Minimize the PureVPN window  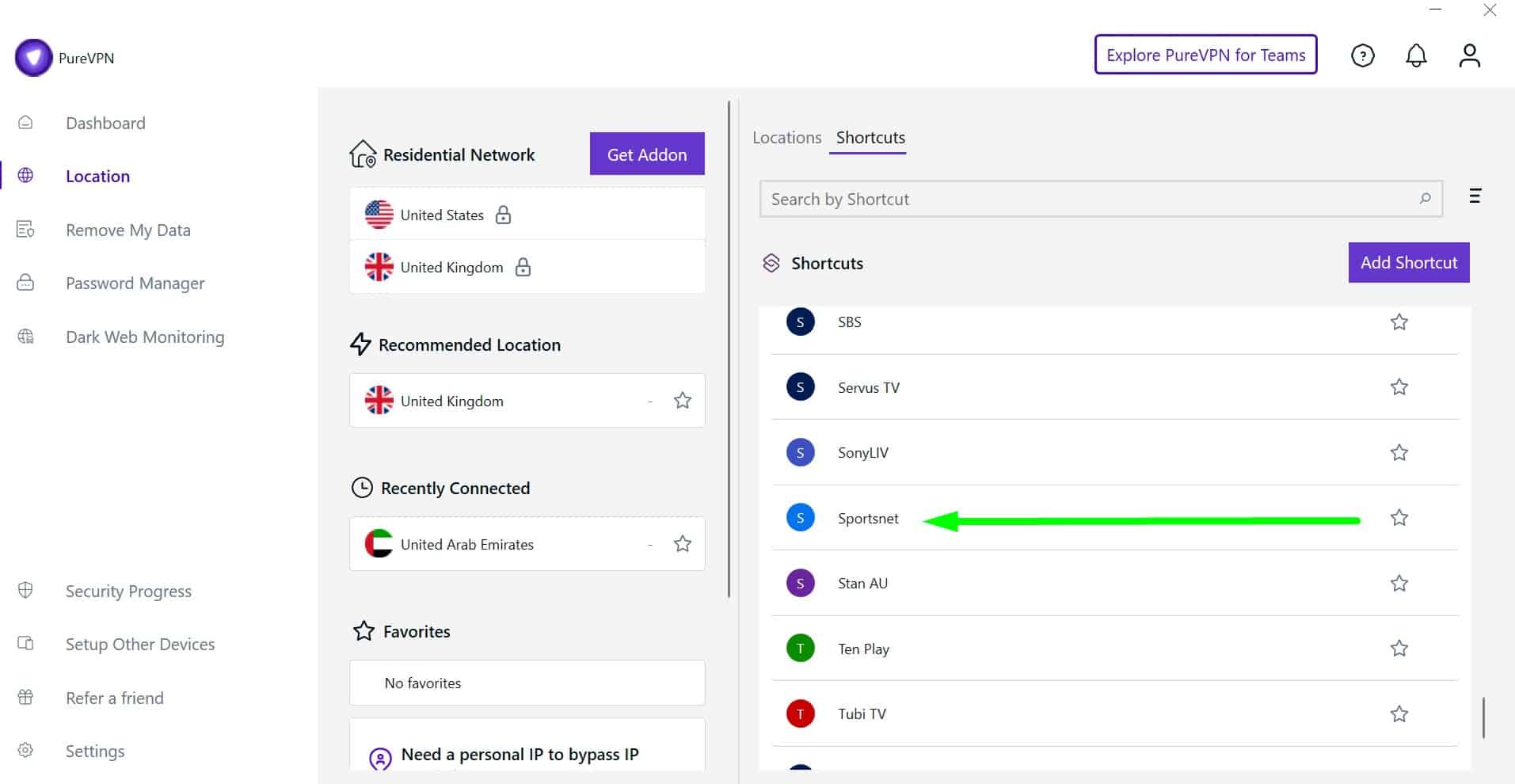point(1436,10)
